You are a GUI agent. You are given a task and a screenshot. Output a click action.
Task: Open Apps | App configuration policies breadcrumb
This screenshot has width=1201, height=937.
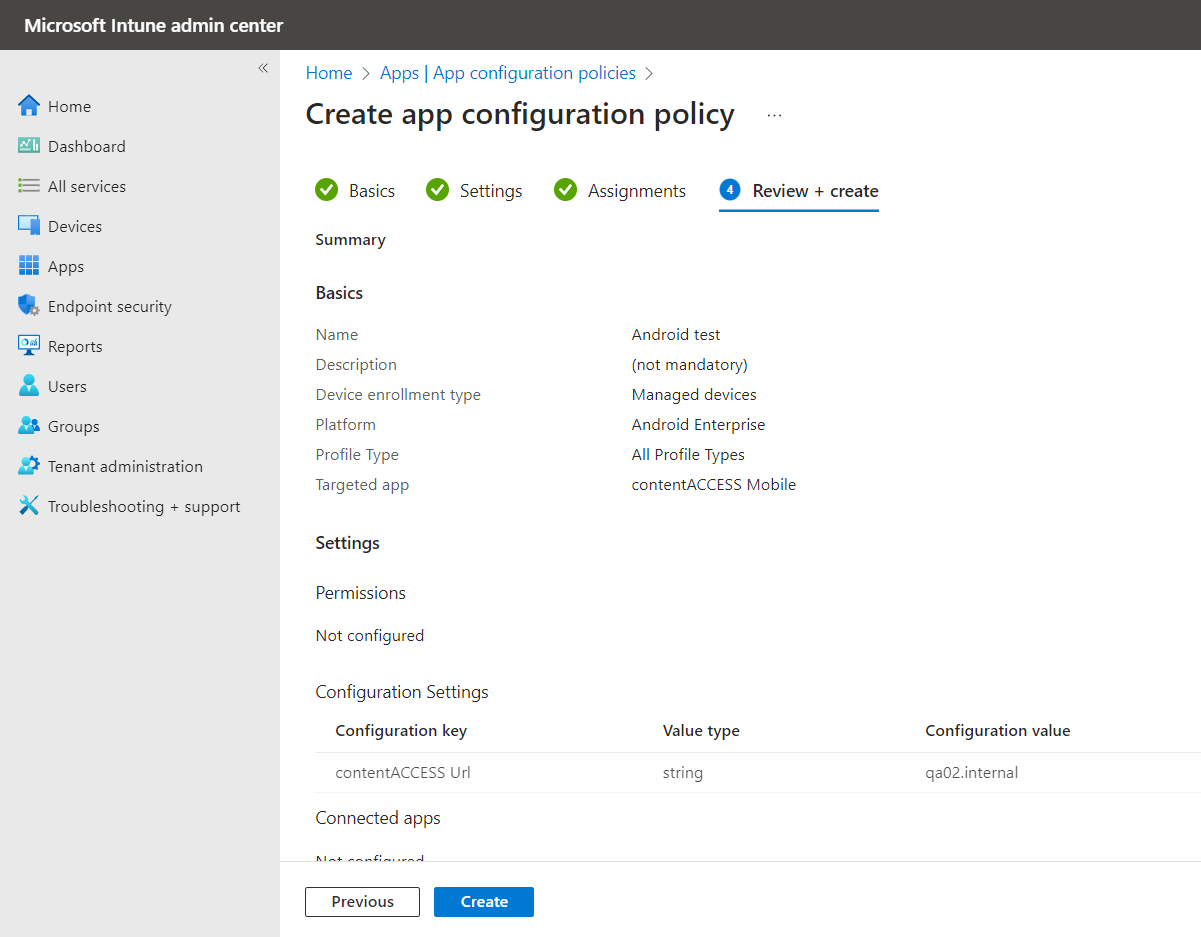(x=508, y=73)
